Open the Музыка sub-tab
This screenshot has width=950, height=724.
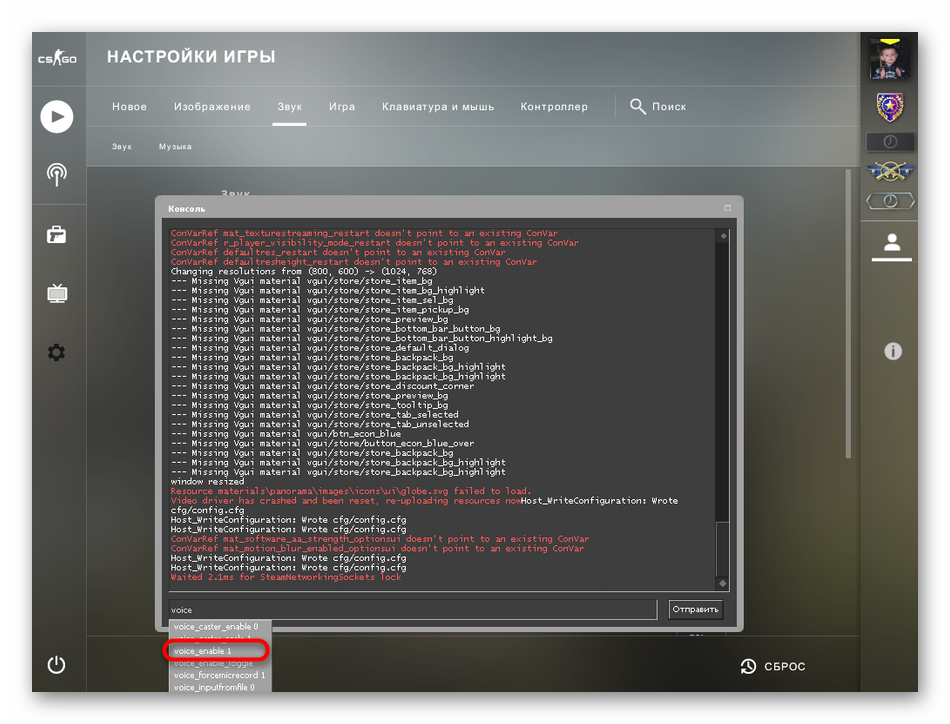pos(175,147)
